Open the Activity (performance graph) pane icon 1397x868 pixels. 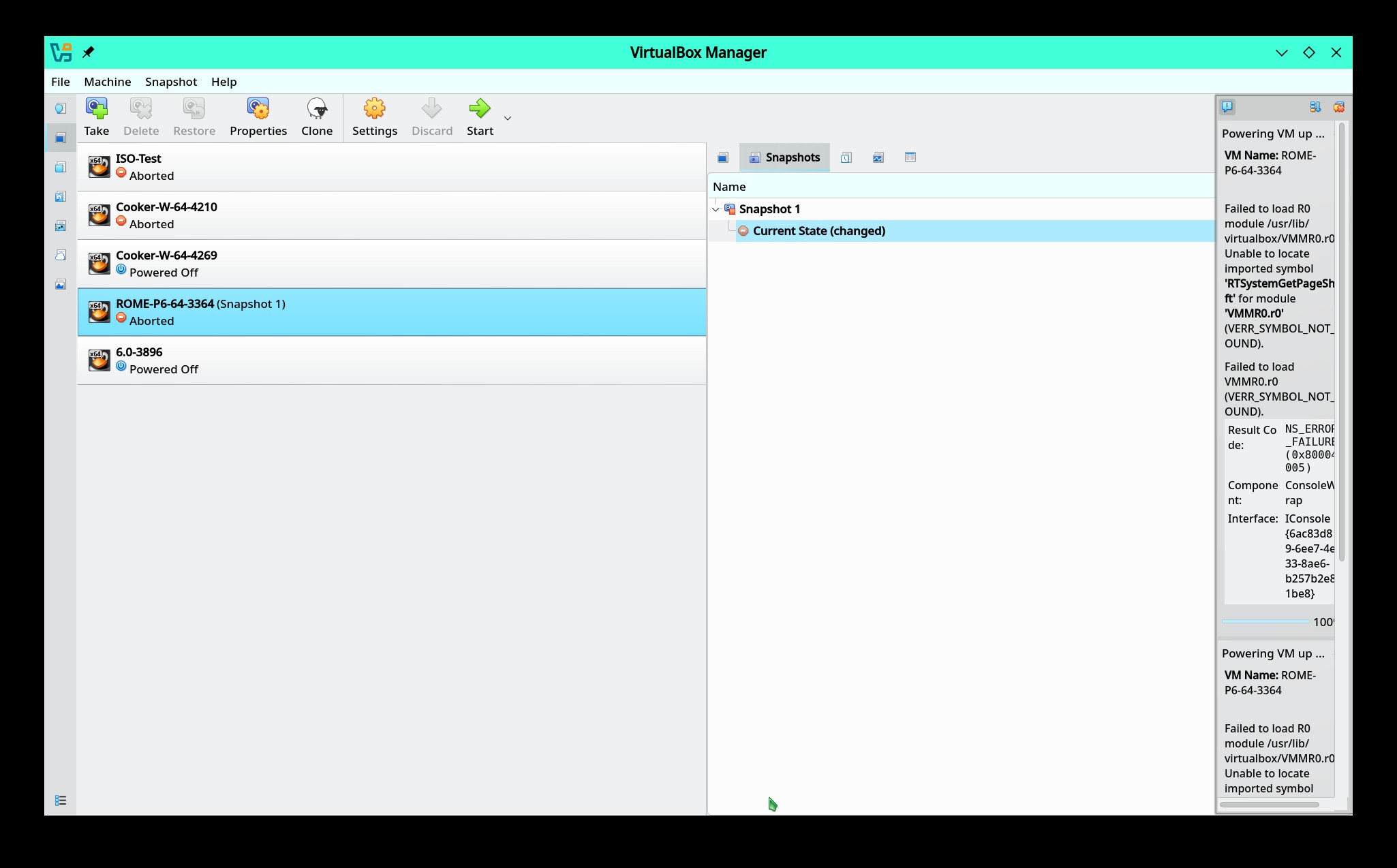pyautogui.click(x=878, y=157)
